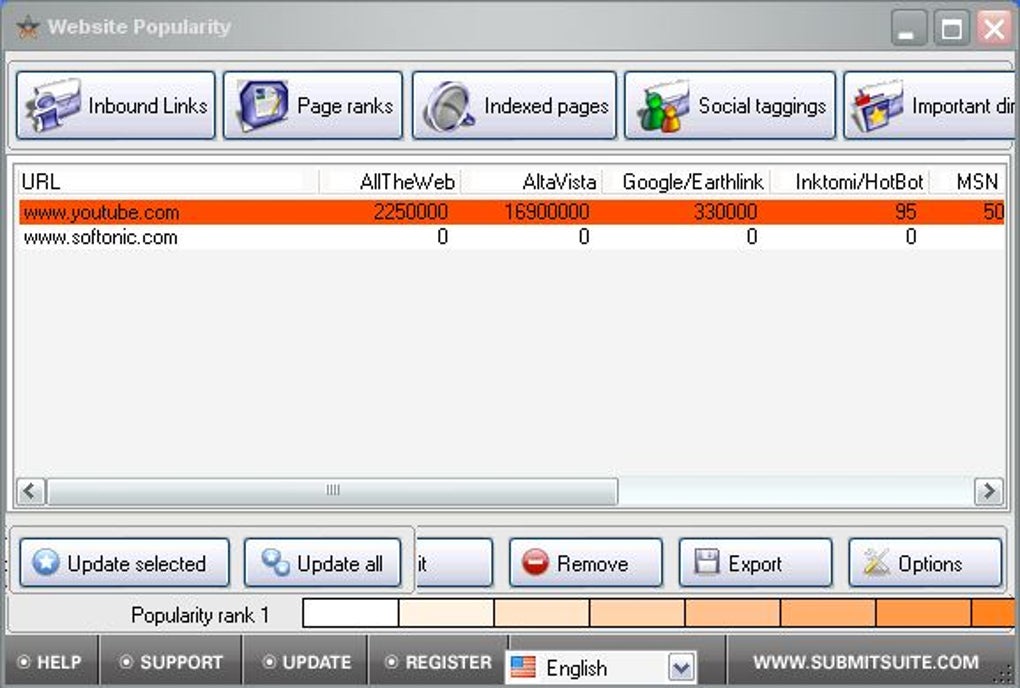Click the Popularity rank 1 label
The image size is (1020, 688).
[x=200, y=615]
